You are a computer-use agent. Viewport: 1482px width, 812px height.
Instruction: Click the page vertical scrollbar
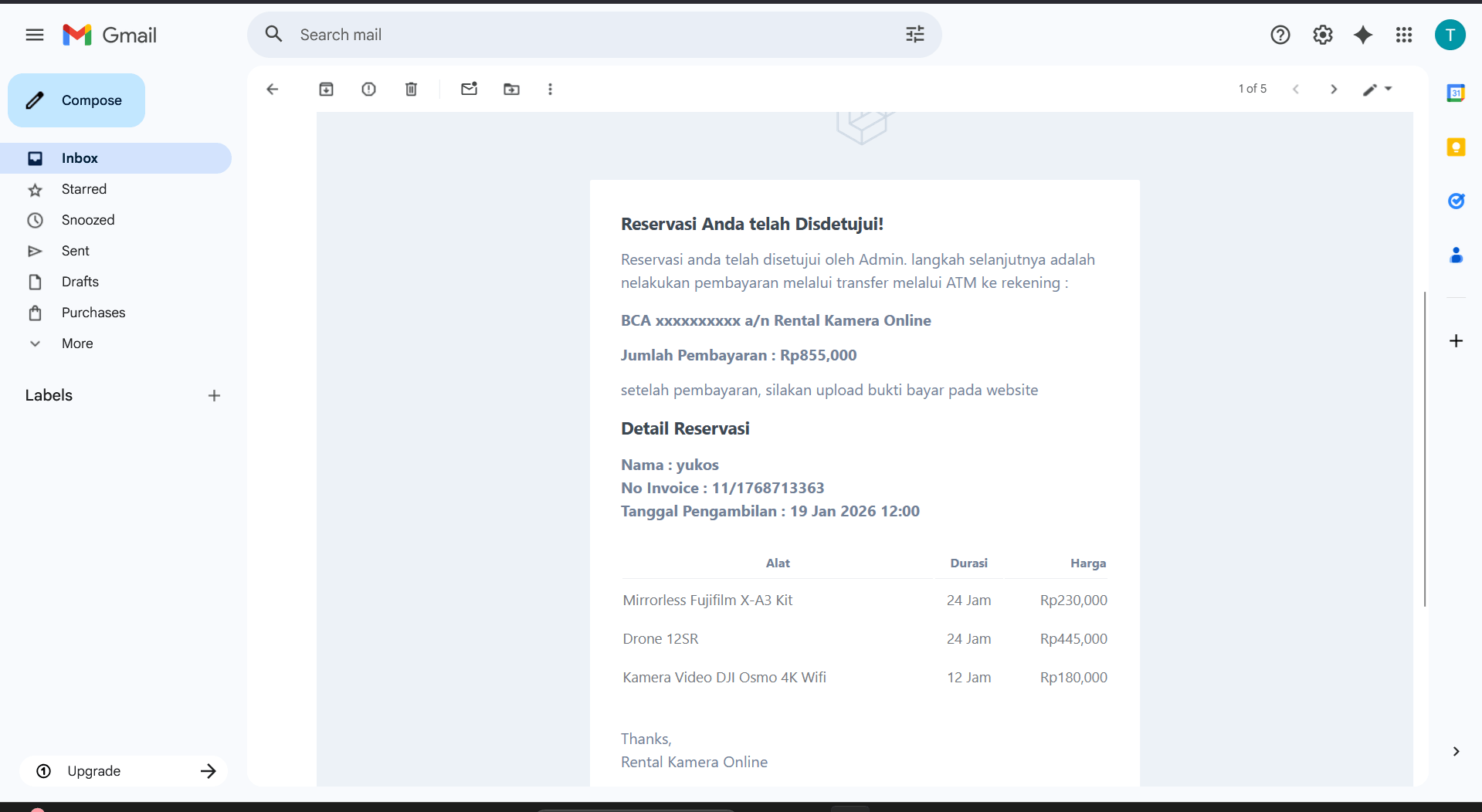pyautogui.click(x=1424, y=449)
